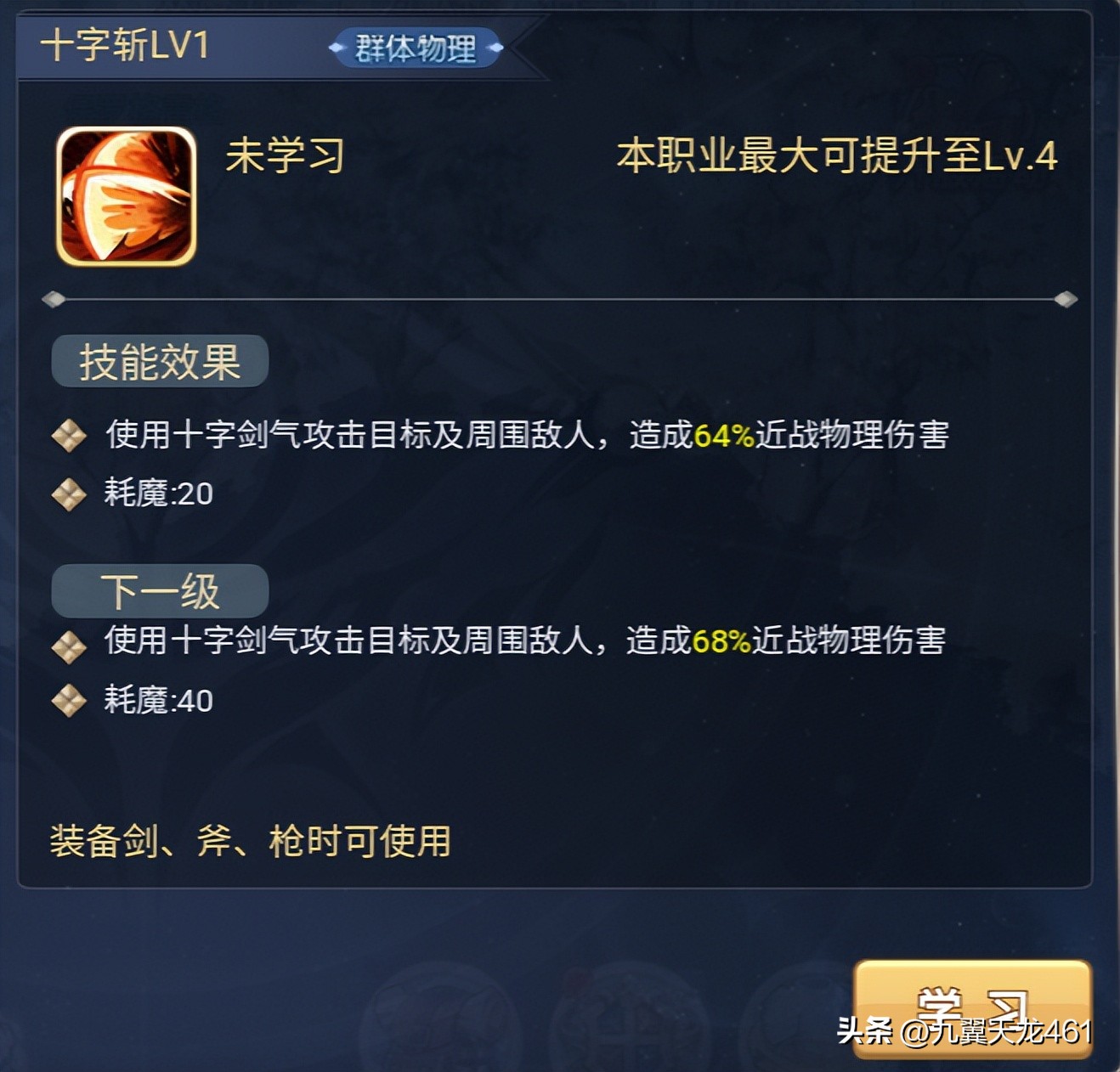Image resolution: width=1120 pixels, height=1072 pixels.
Task: Click the 耗魔:20 current mana cost
Action: coord(158,494)
